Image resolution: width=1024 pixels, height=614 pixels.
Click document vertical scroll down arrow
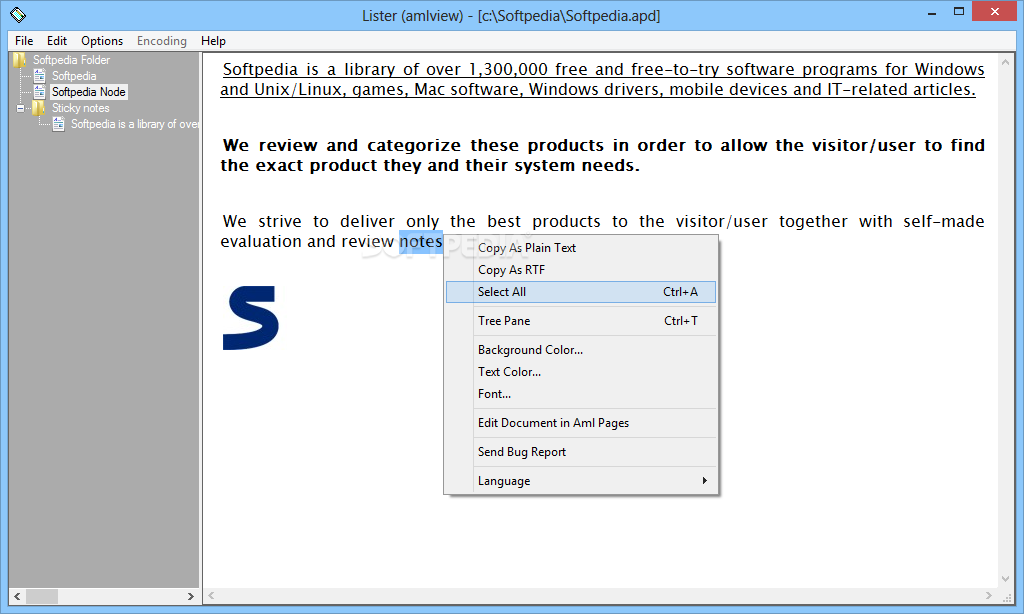pos(1006,579)
